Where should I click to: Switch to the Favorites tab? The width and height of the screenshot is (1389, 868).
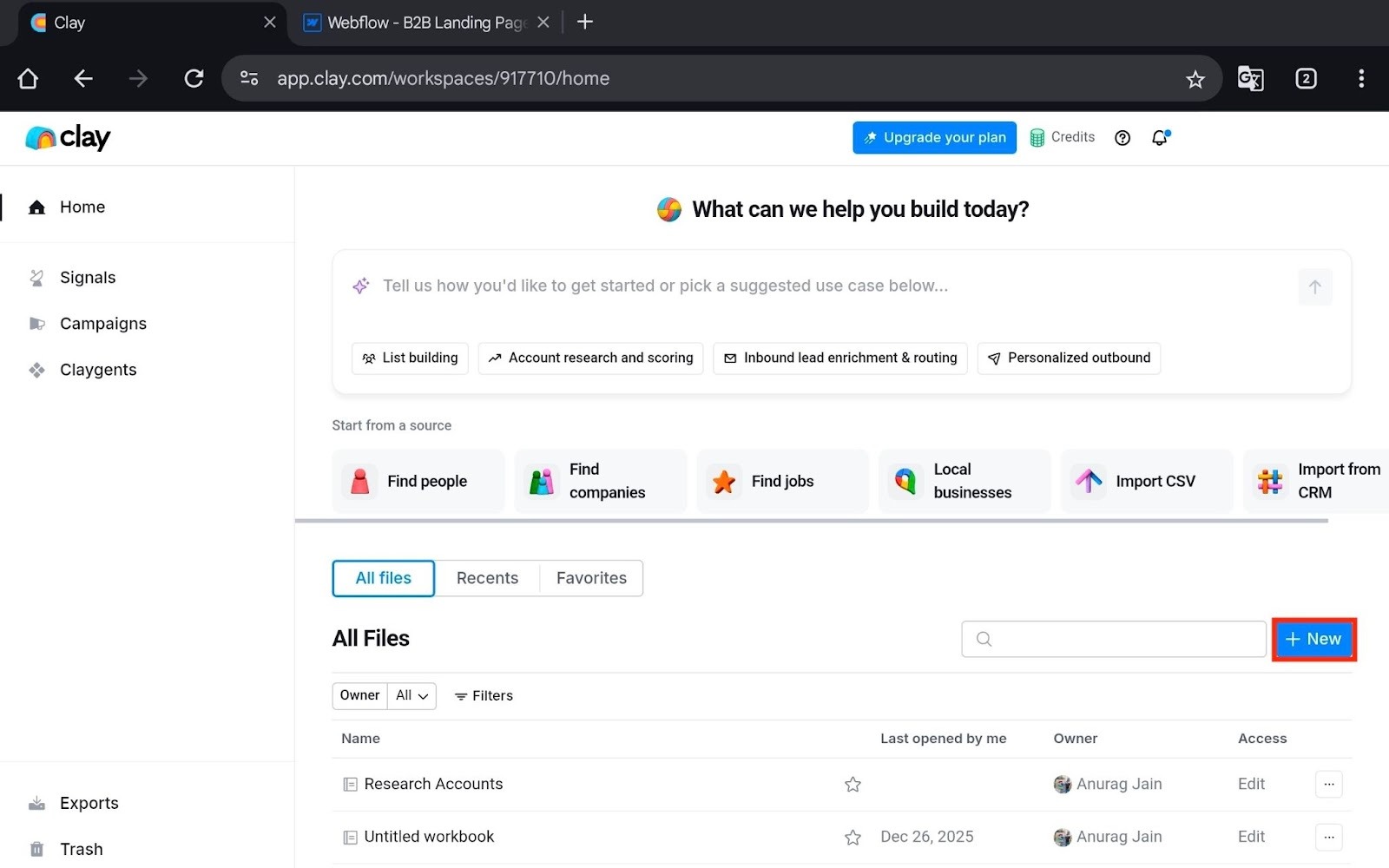pos(591,578)
